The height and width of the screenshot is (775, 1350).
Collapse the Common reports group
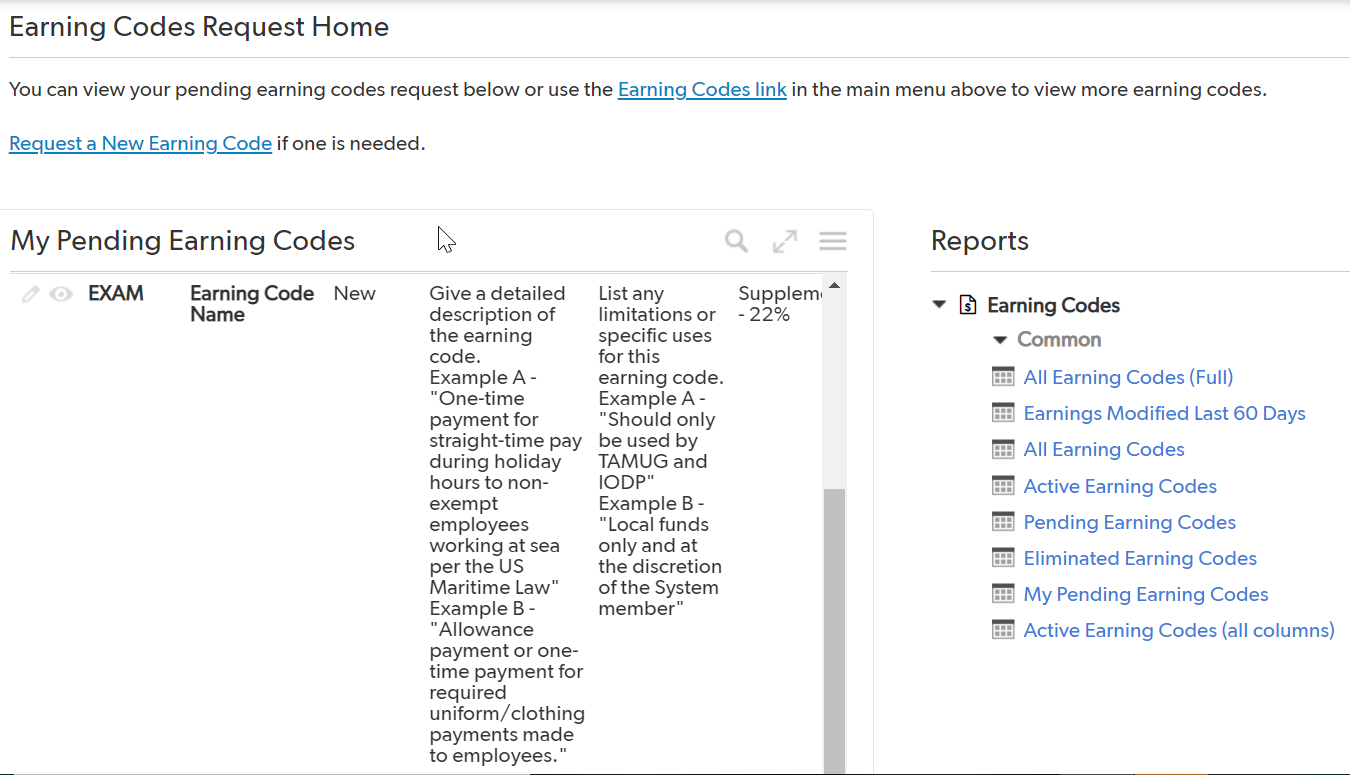click(x=1000, y=339)
